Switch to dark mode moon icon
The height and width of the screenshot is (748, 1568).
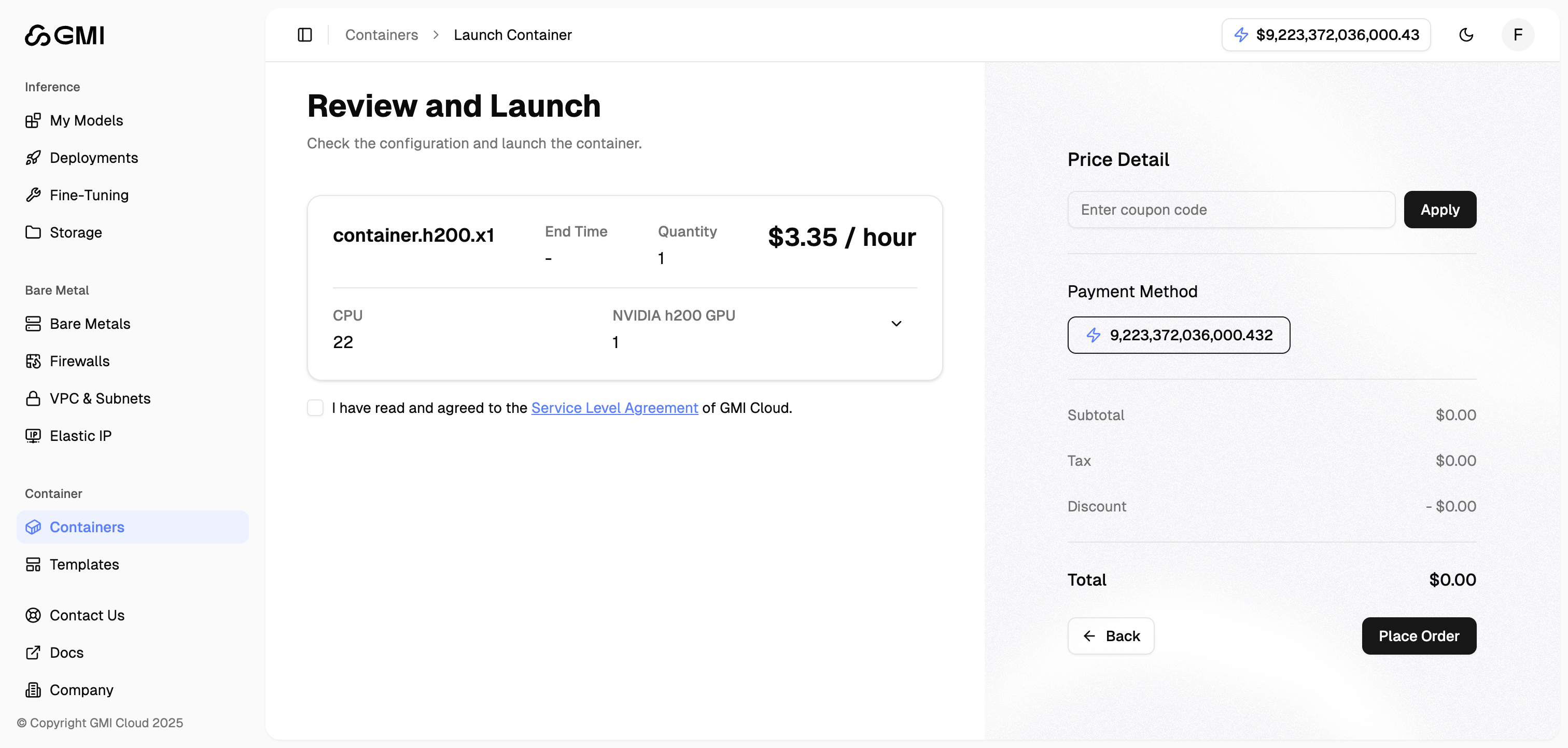[x=1466, y=35]
